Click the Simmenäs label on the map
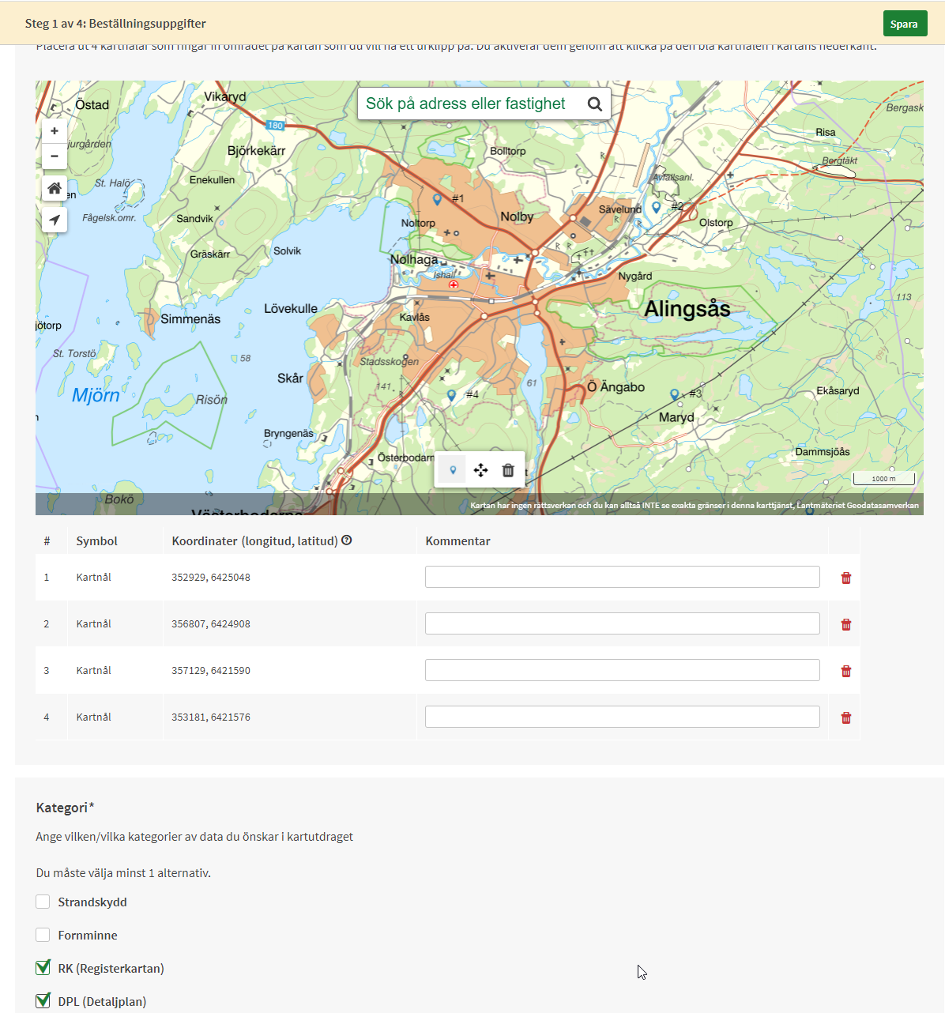 [x=190, y=319]
